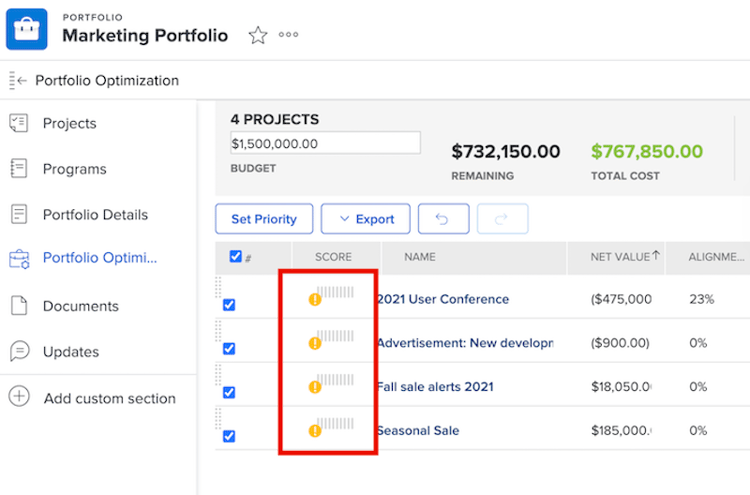
Task: Uncheck the 2021 User Conference row checkbox
Action: click(229, 305)
